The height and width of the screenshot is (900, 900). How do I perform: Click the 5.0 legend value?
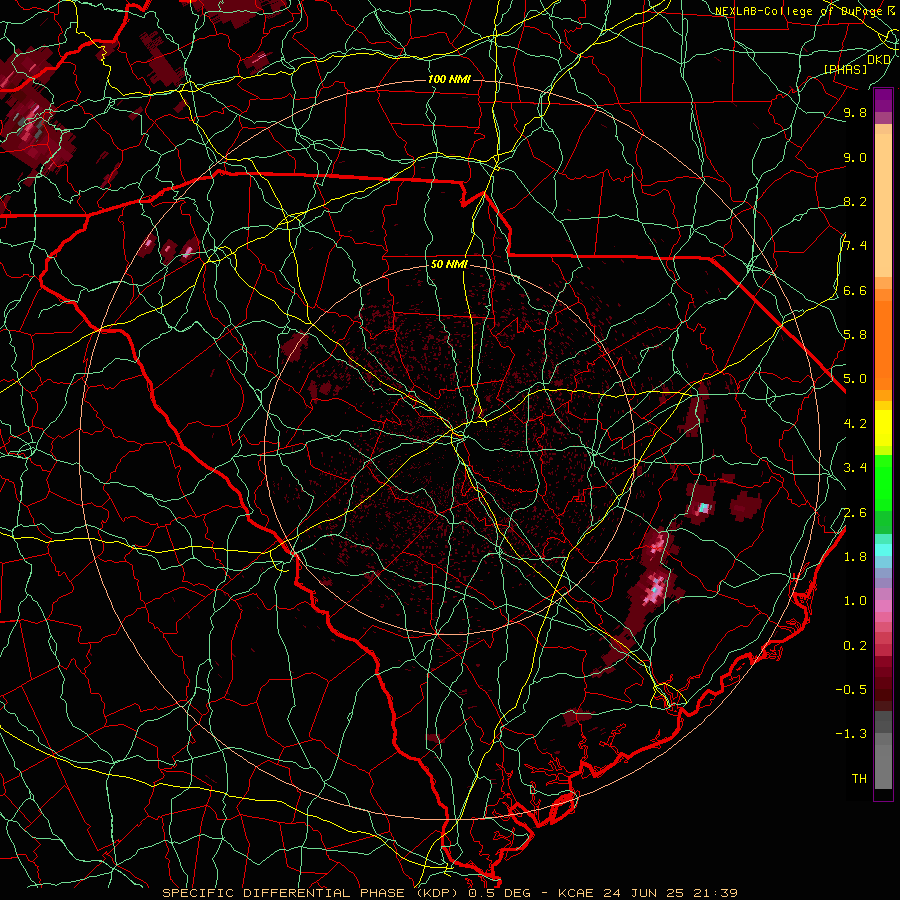855,379
